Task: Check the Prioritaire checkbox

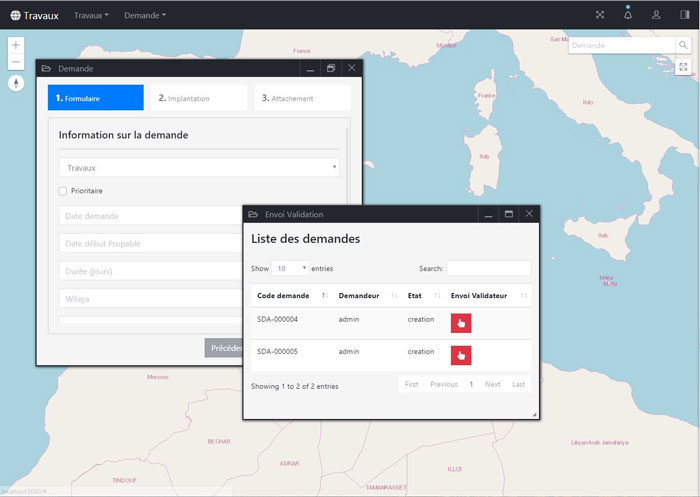Action: (63, 191)
